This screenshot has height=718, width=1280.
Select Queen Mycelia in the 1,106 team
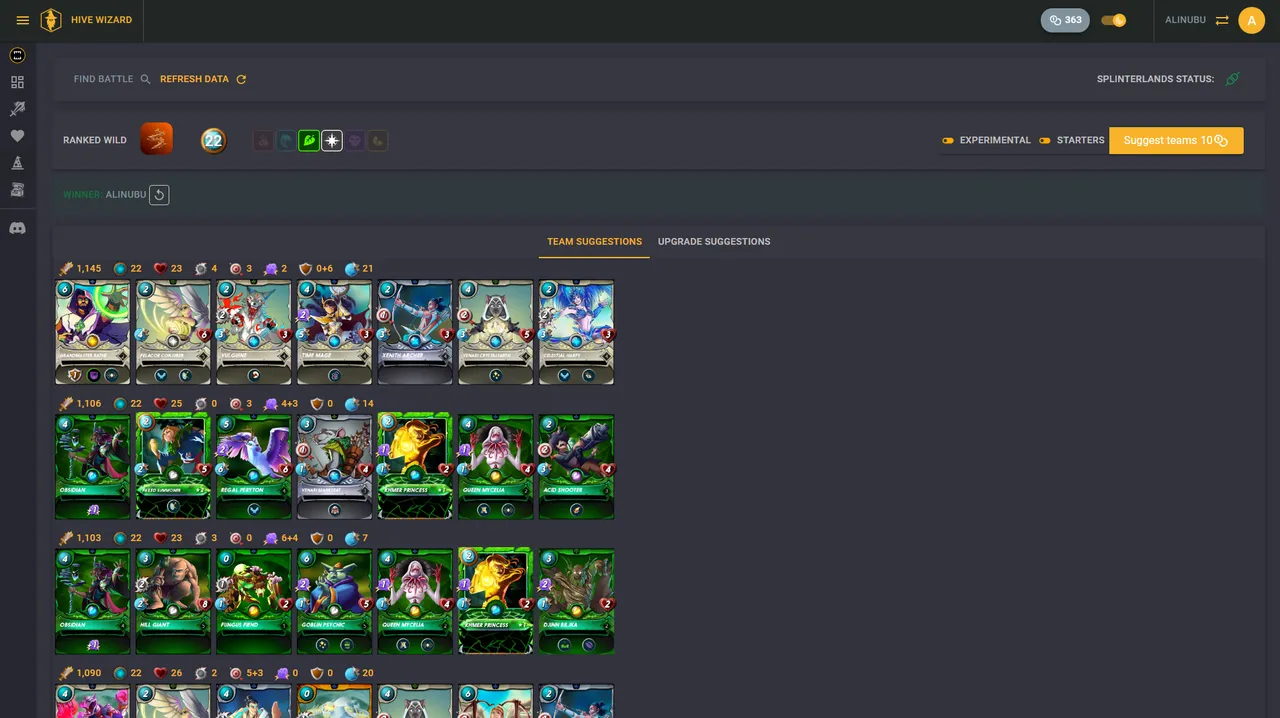496,467
